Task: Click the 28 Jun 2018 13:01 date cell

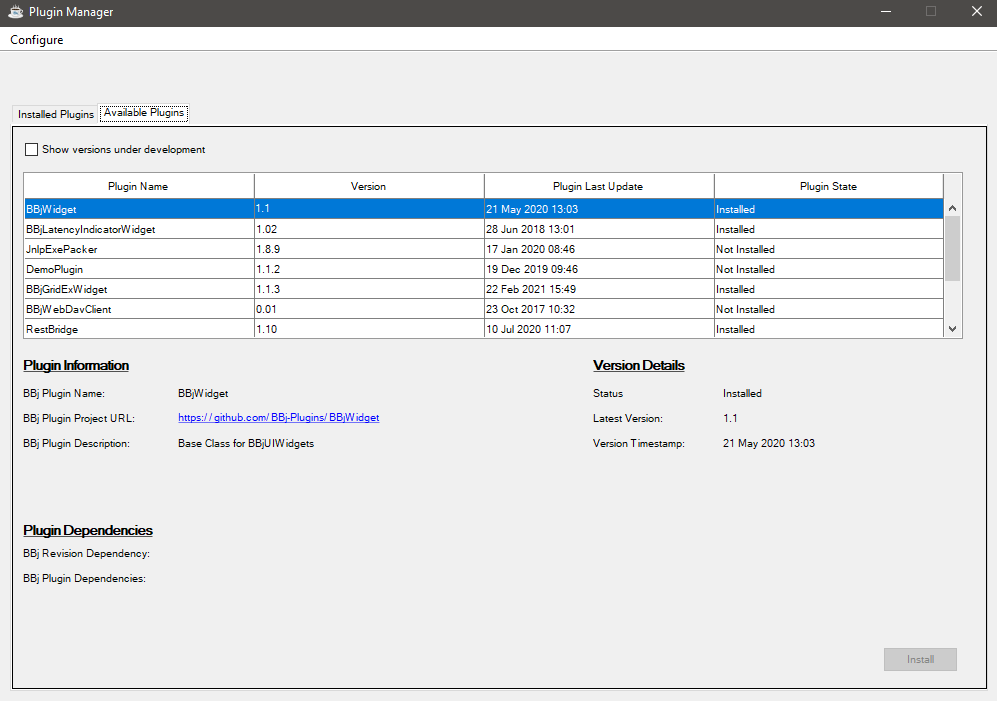Action: (x=598, y=229)
